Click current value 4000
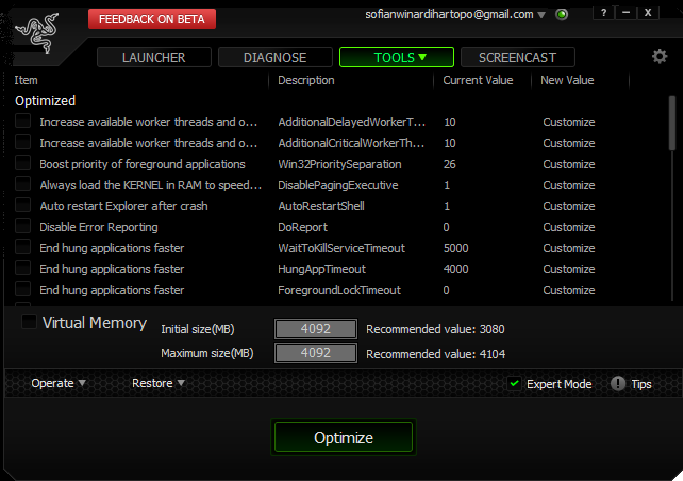The height and width of the screenshot is (481, 683). coord(456,269)
